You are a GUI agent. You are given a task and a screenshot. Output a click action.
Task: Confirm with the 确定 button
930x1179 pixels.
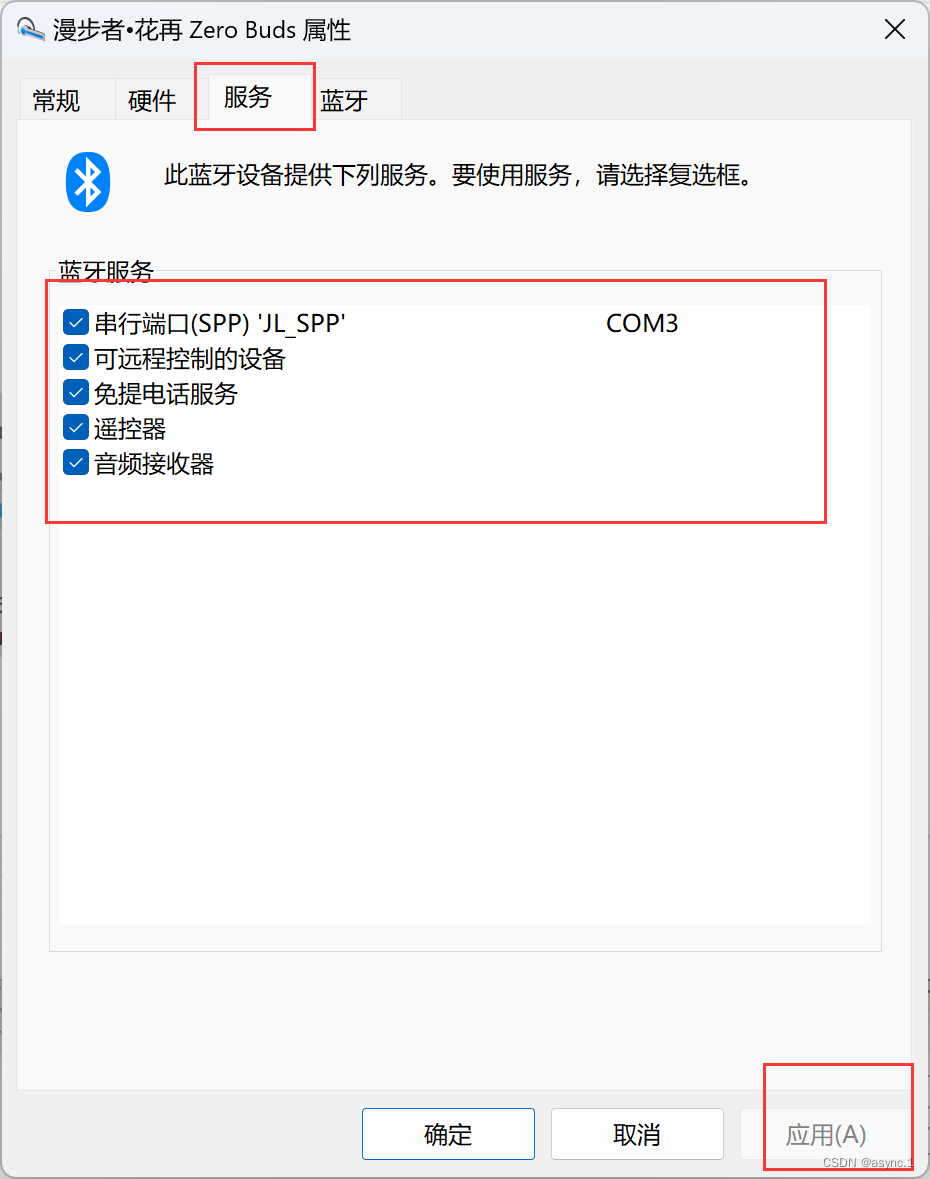pyautogui.click(x=448, y=1134)
